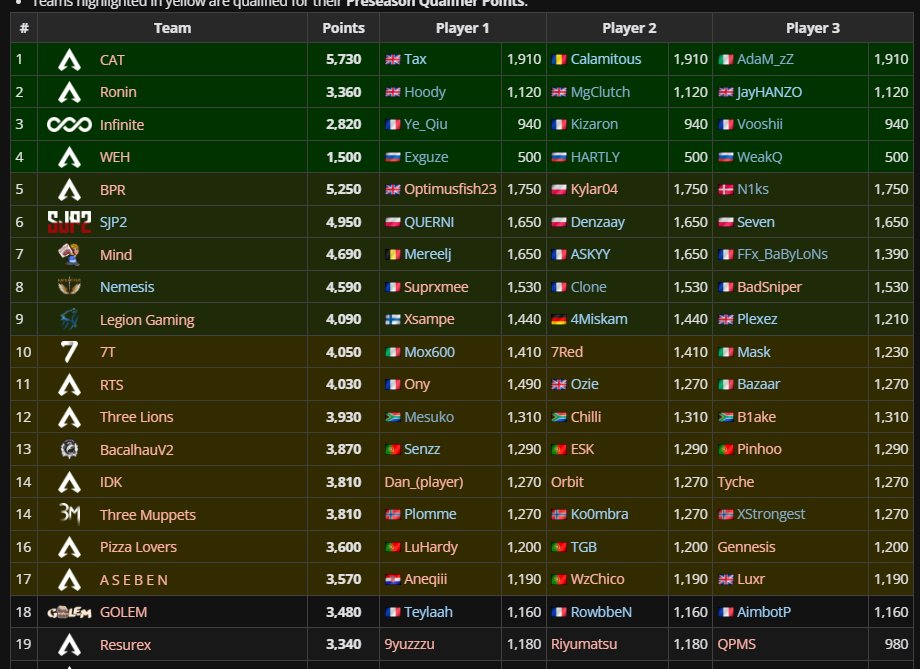
Task: Click the Croatian flag beside Aneqiii
Action: point(393,580)
